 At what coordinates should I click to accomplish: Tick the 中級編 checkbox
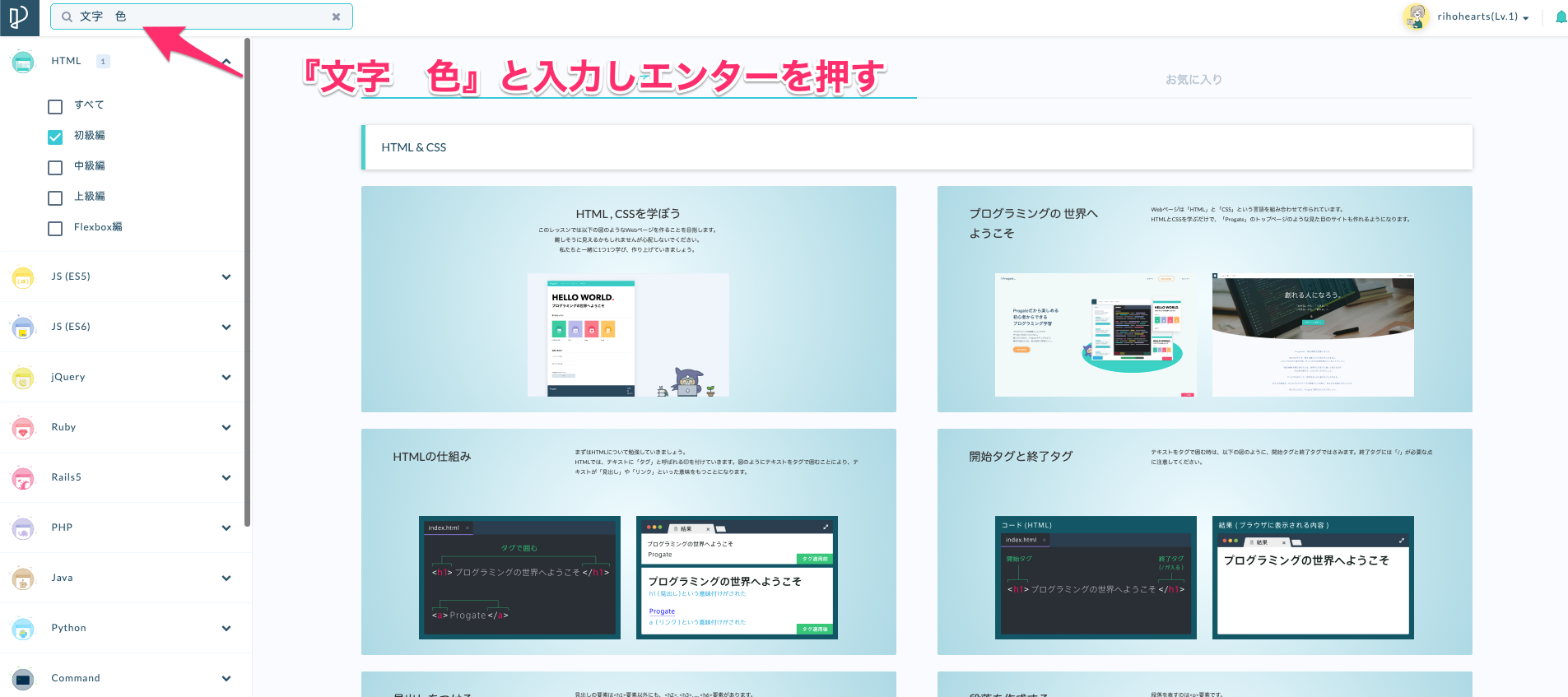coord(55,167)
